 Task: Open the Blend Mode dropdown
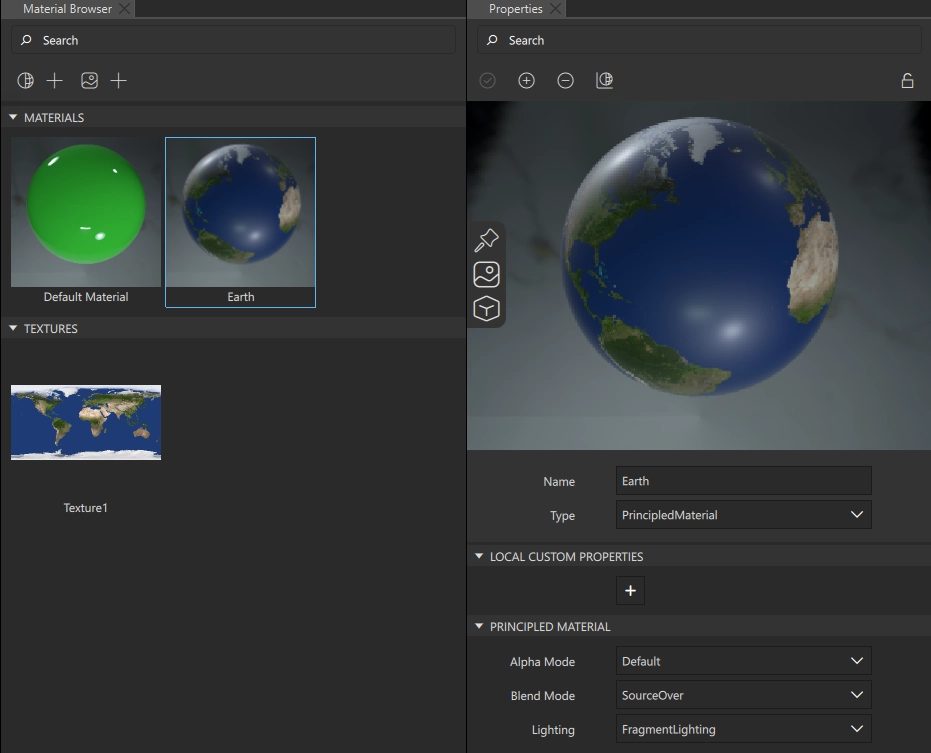pyautogui.click(x=743, y=695)
